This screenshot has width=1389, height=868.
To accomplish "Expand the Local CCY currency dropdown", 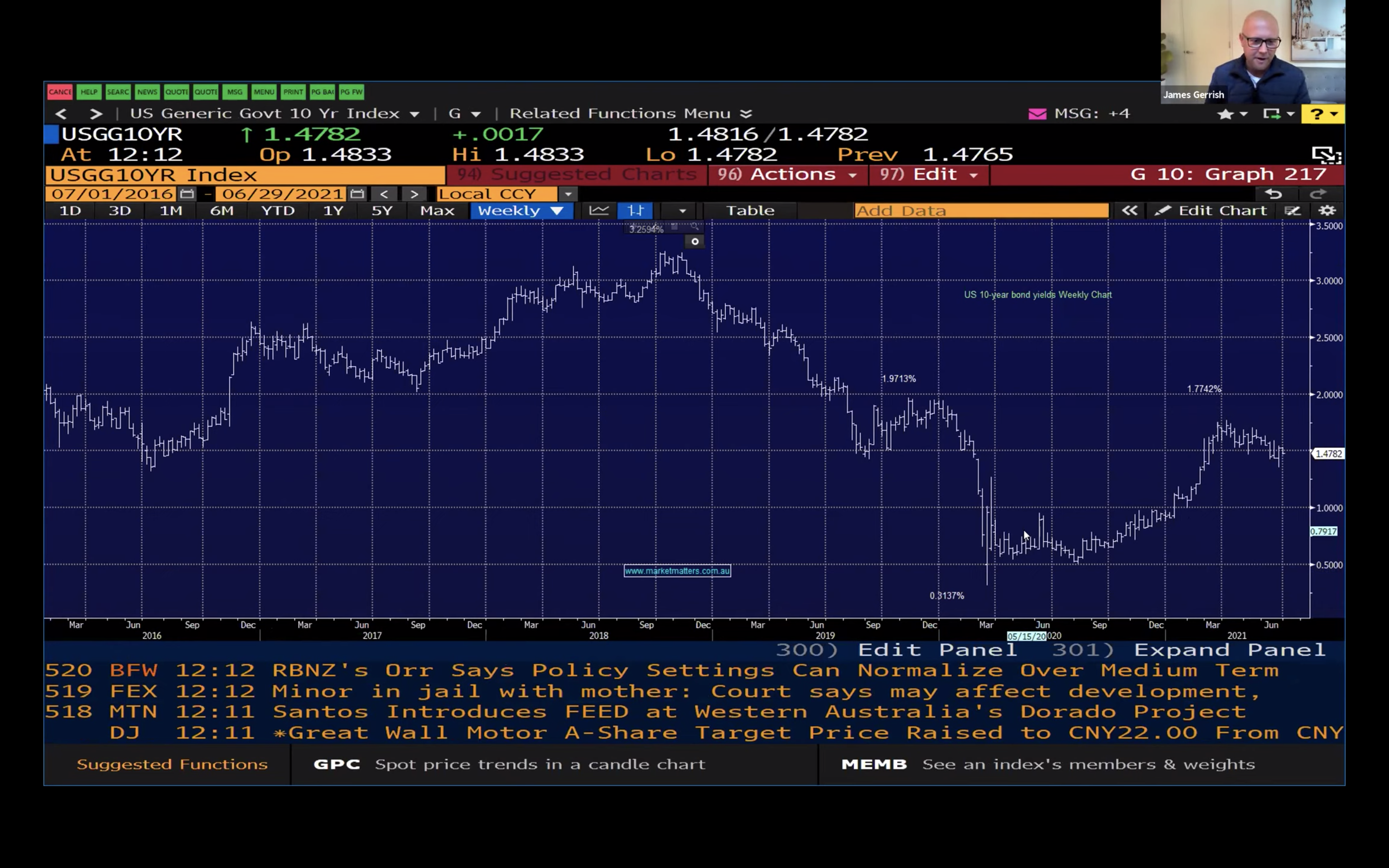I will (x=568, y=194).
